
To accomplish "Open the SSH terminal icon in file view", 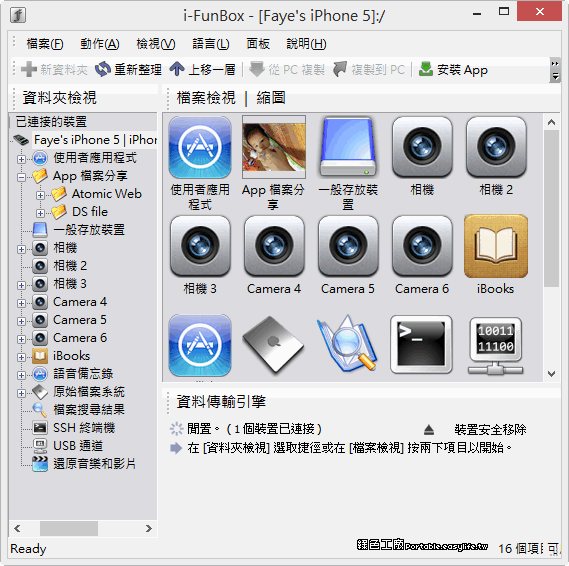I will (x=421, y=345).
